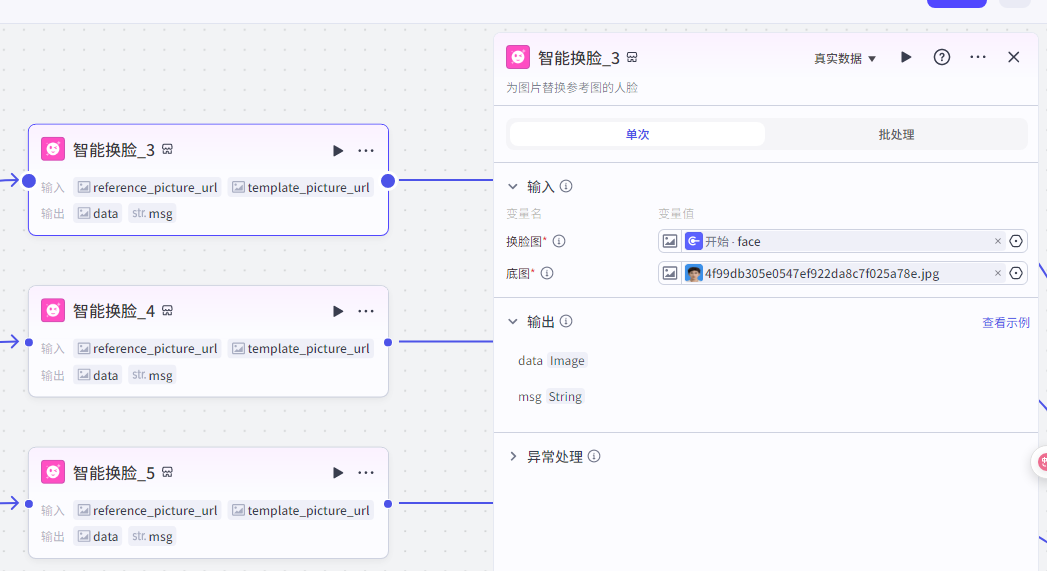Run test with play icon in panel header
The height and width of the screenshot is (571, 1047).
[x=906, y=57]
